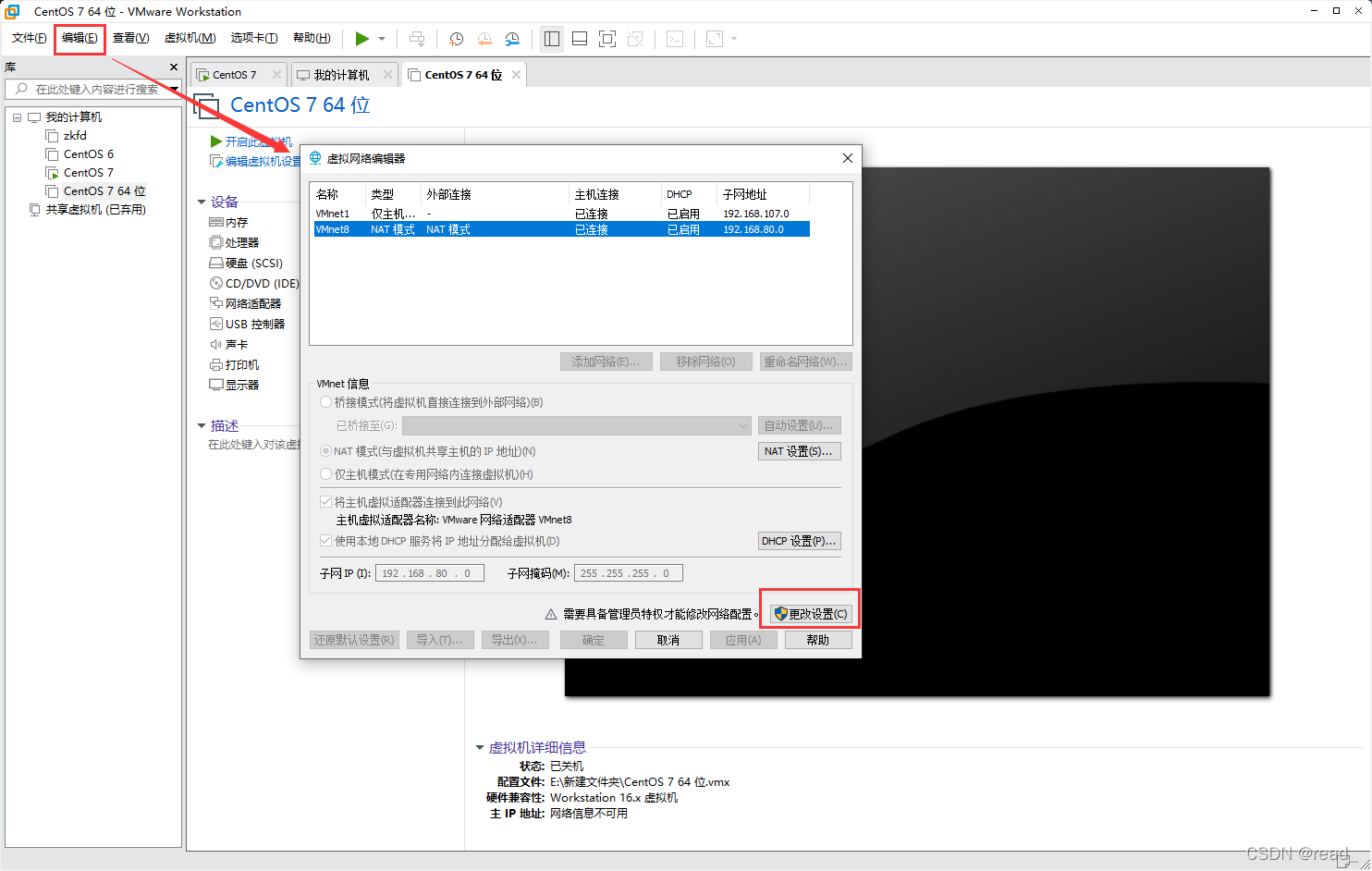Switch to the CentOS 7 tab

pyautogui.click(x=235, y=75)
